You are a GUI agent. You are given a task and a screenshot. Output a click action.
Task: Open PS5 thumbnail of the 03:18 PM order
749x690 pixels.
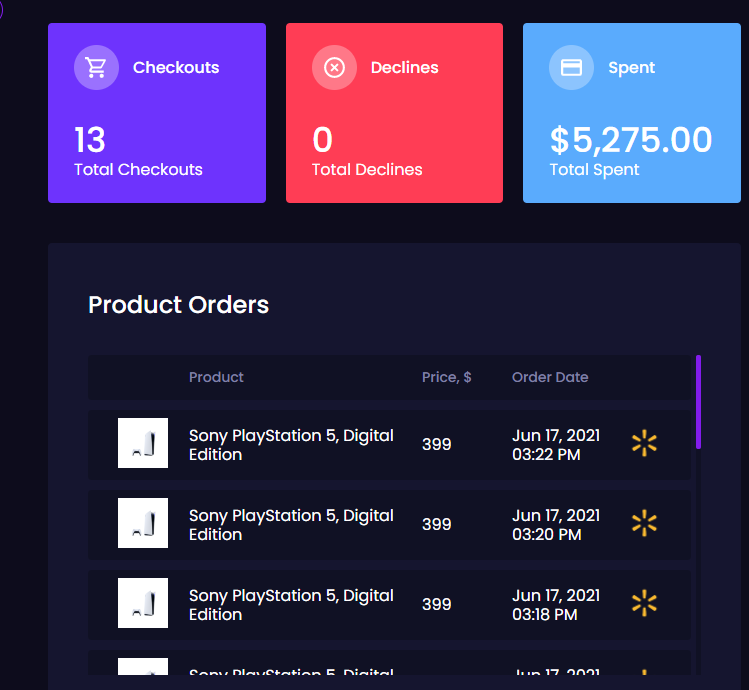143,603
